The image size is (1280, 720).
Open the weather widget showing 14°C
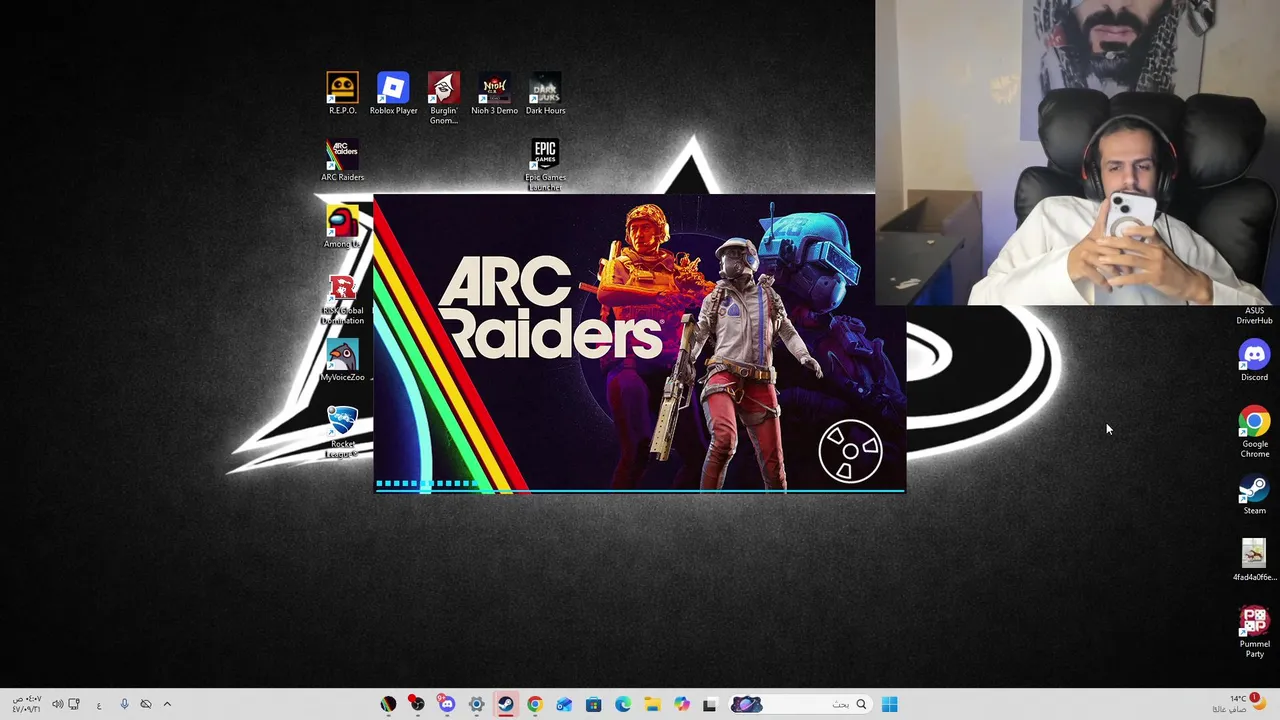(1238, 704)
